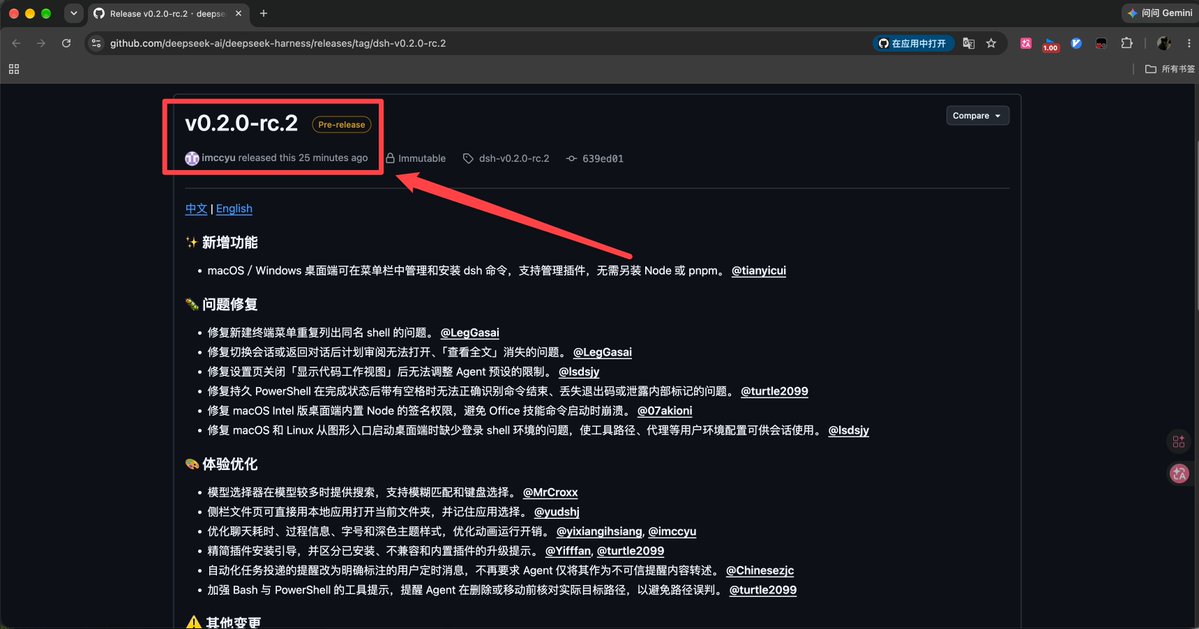The width and height of the screenshot is (1199, 629).
Task: Open @MrCroxx profile mention
Action: (551, 492)
